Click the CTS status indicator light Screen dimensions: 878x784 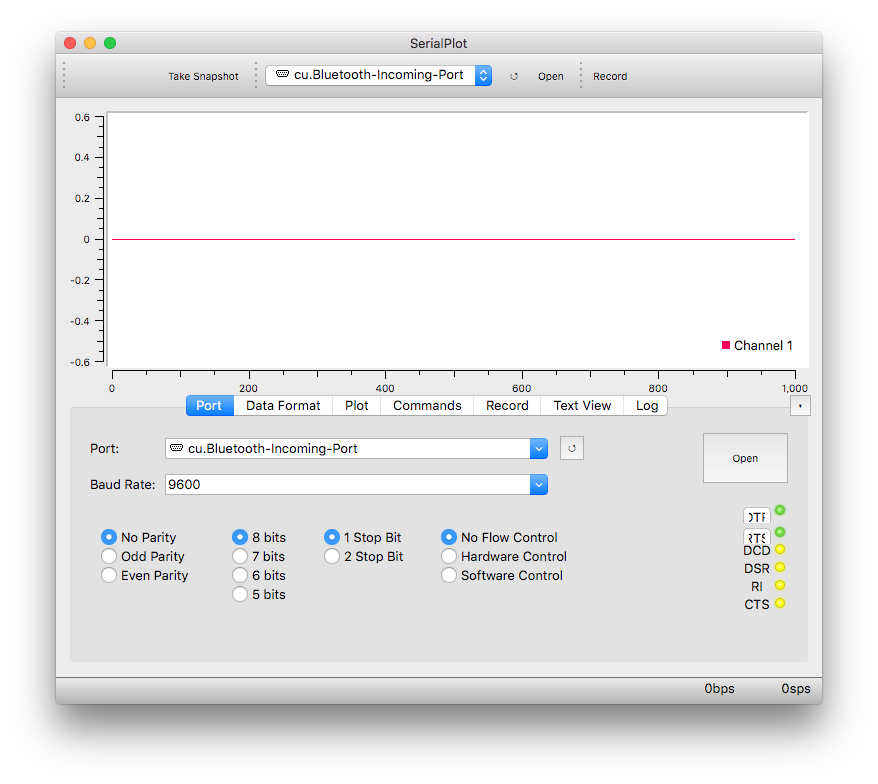pos(779,604)
